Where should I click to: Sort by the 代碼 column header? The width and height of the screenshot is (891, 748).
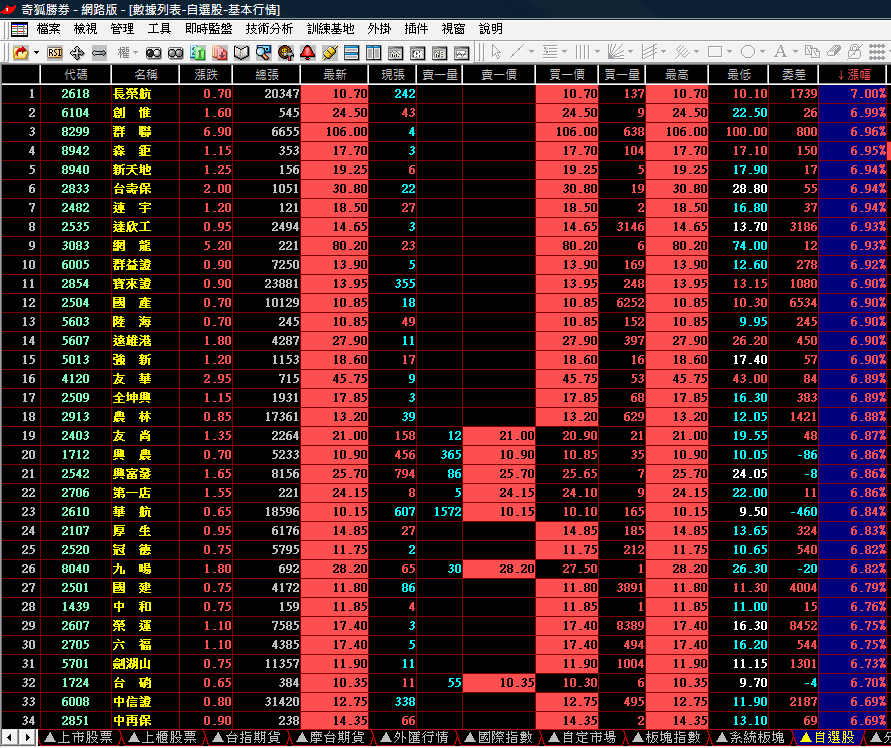pos(76,74)
